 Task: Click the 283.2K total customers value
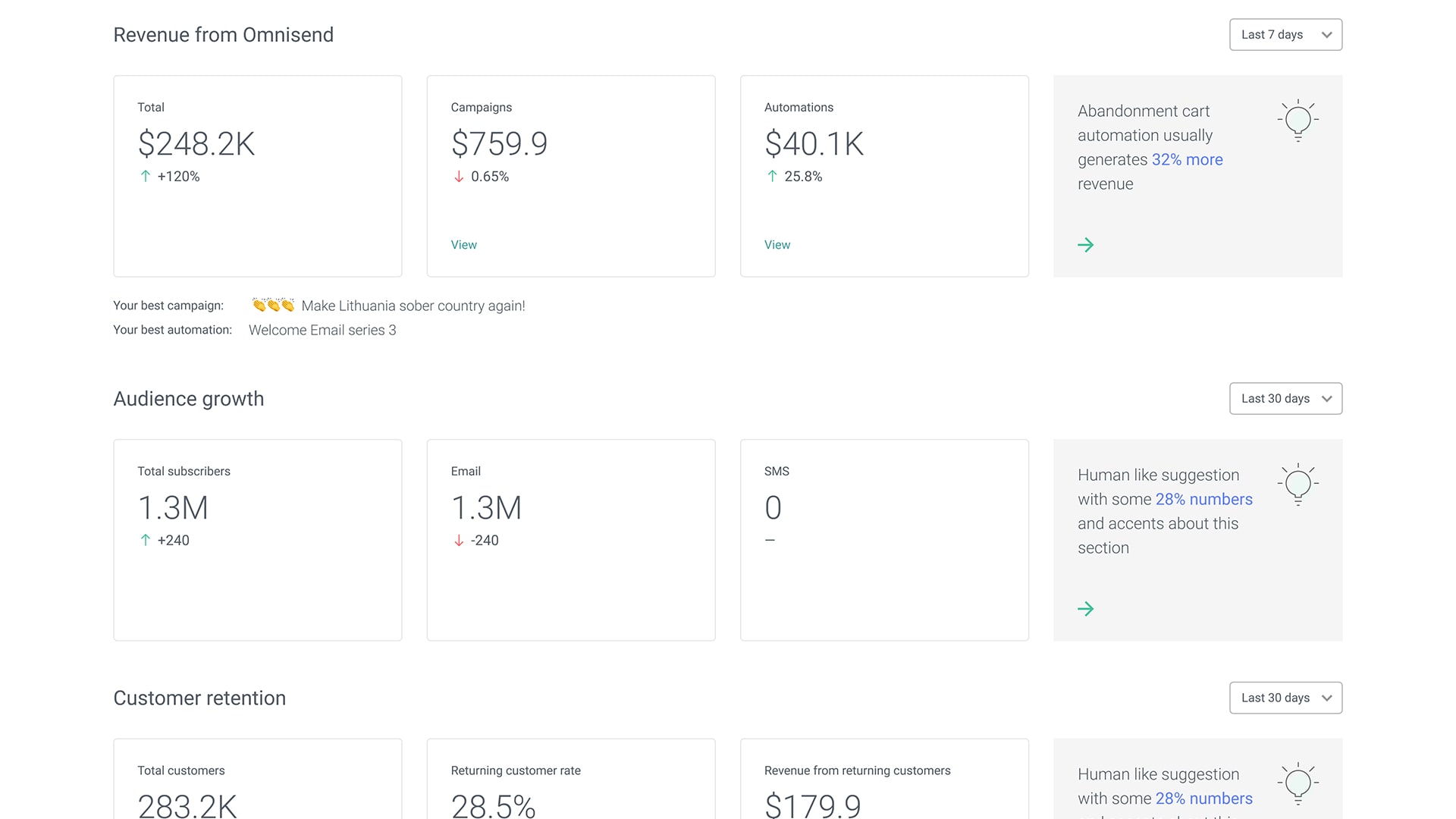pyautogui.click(x=187, y=805)
